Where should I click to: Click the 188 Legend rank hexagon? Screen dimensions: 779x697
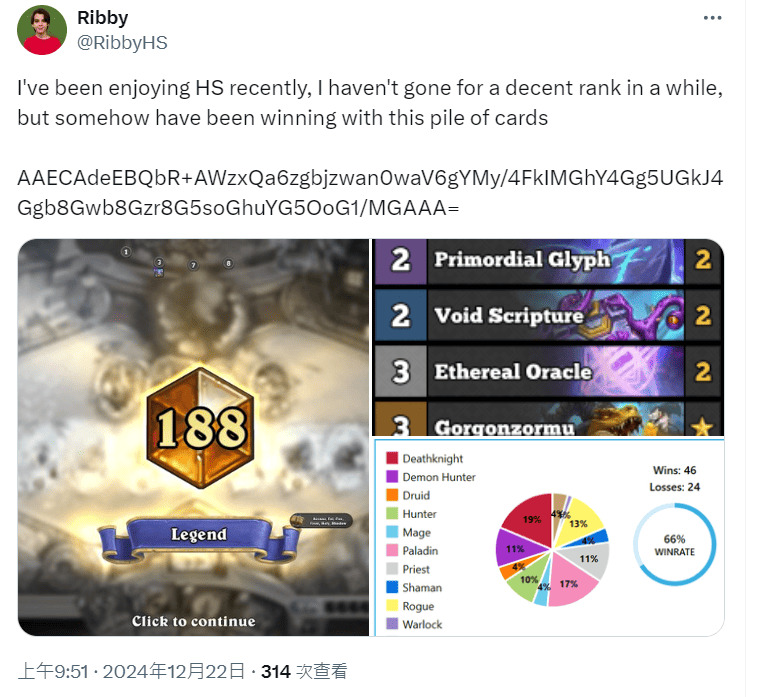(200, 428)
